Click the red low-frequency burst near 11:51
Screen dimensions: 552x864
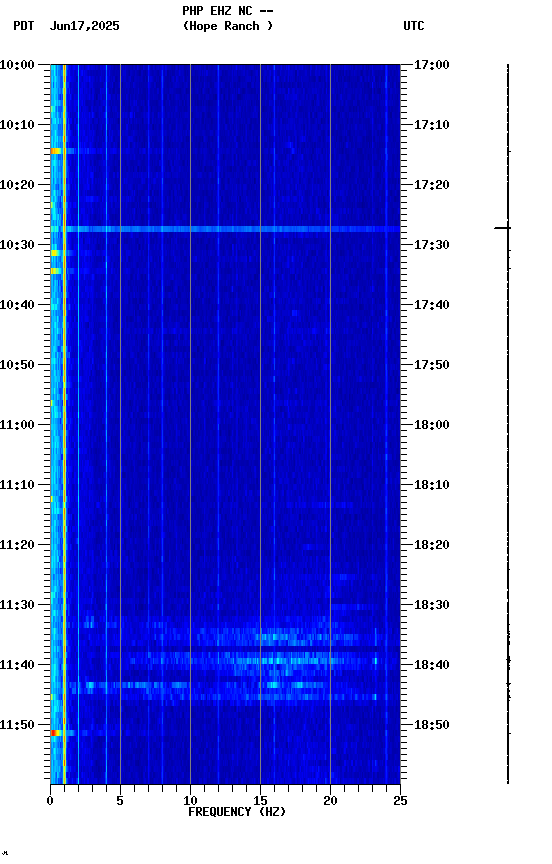pyautogui.click(x=56, y=733)
